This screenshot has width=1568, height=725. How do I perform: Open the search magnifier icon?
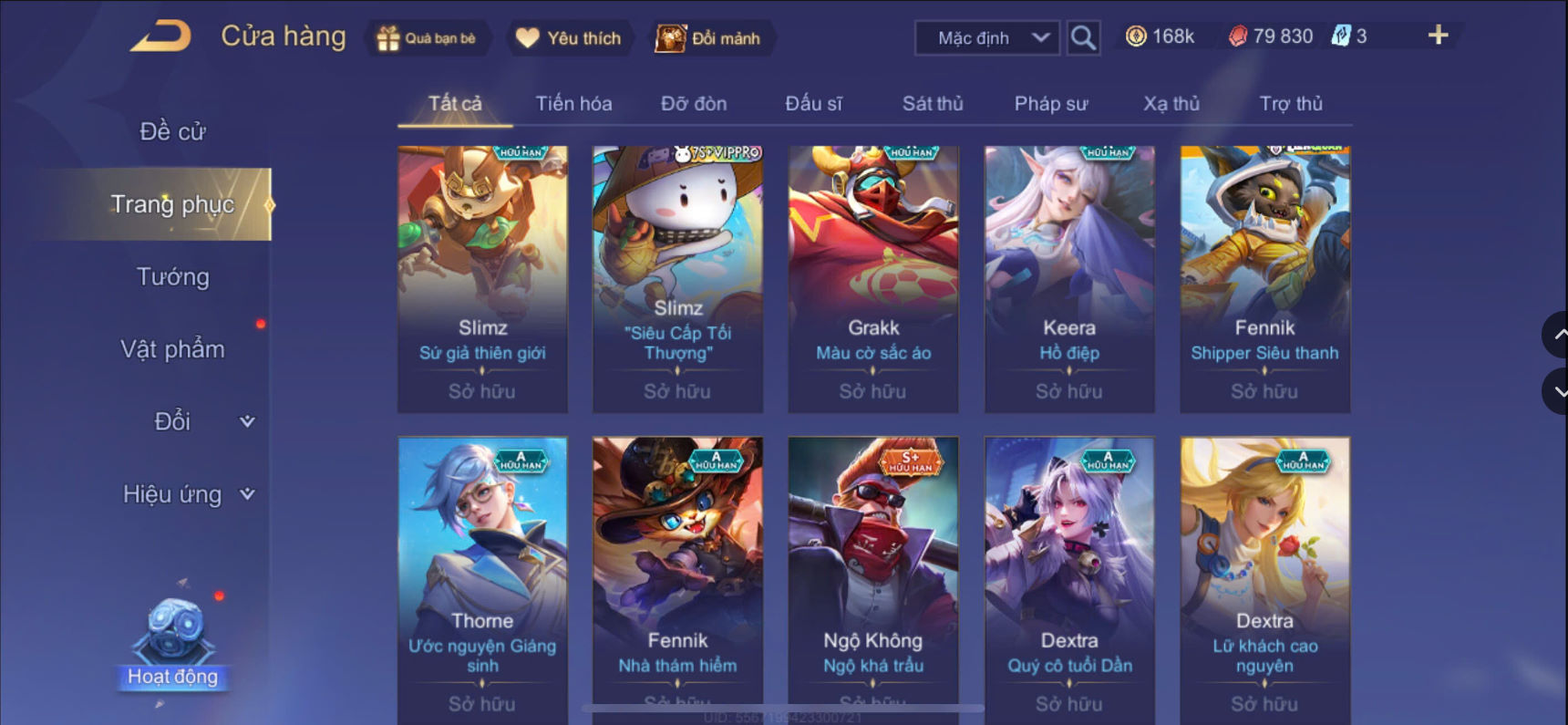pos(1083,37)
